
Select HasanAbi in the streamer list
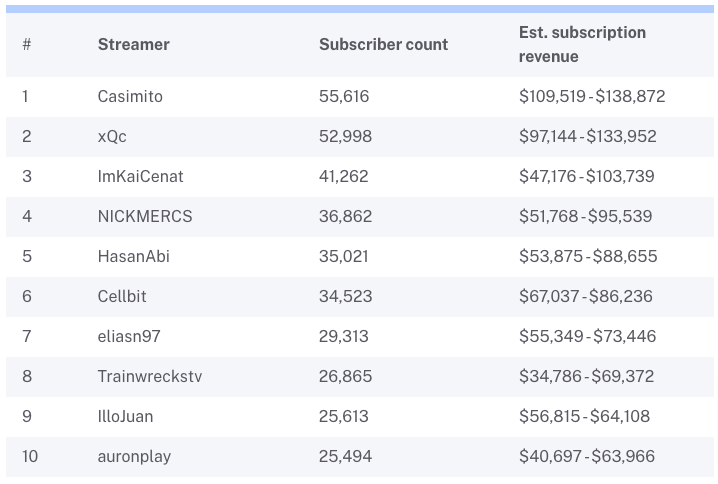133,257
